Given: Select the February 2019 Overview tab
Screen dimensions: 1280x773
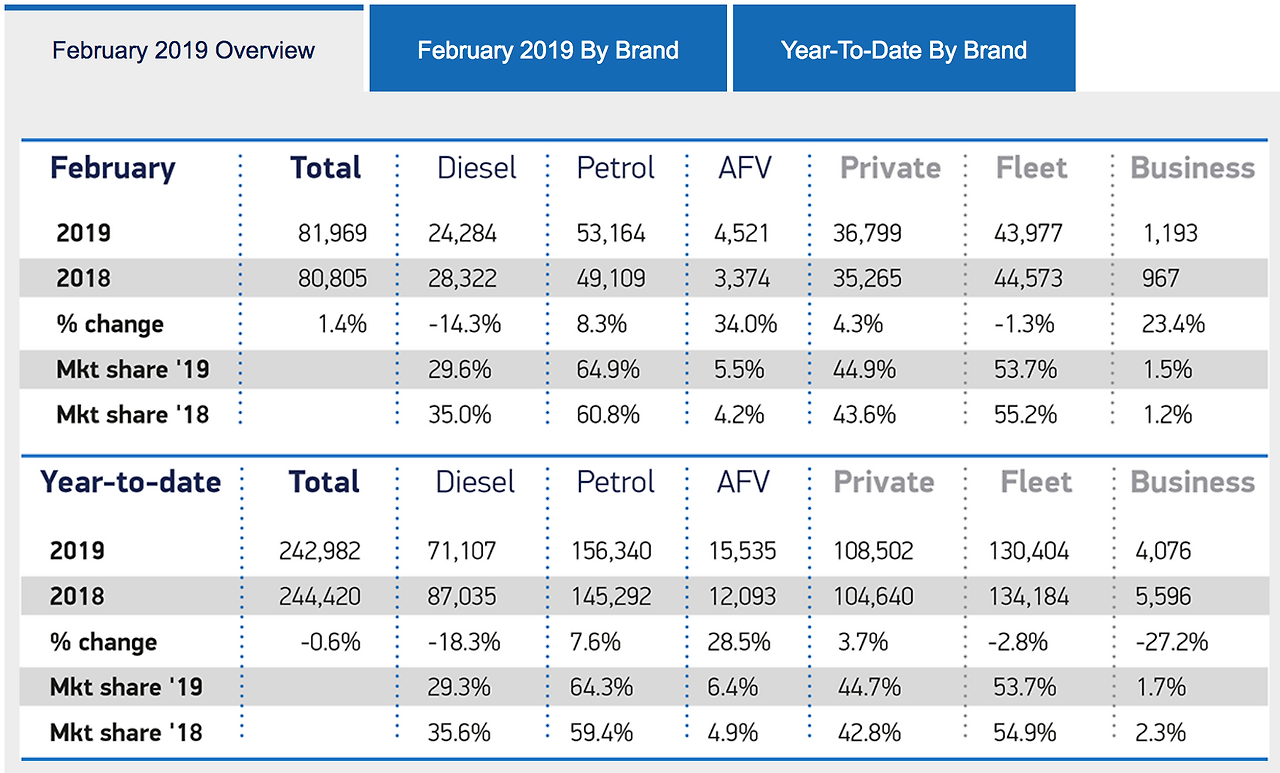Looking at the screenshot, I should [x=183, y=49].
